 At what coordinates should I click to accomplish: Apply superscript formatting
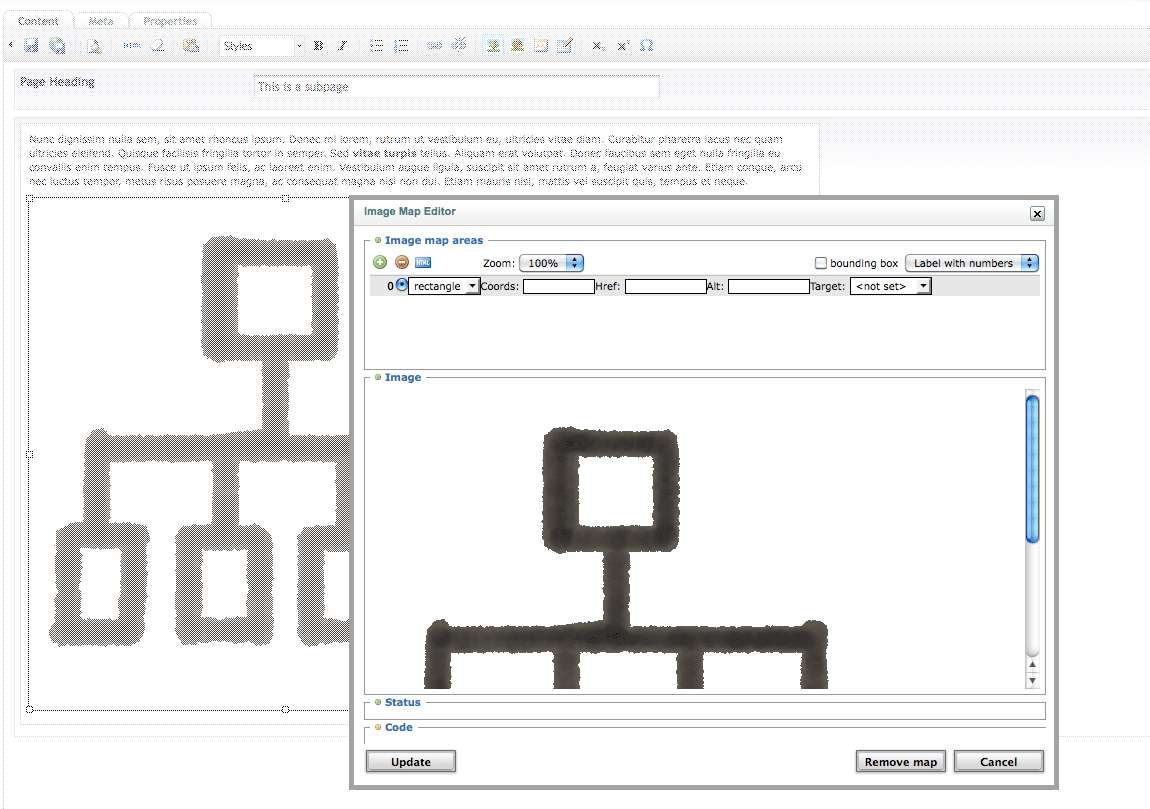[623, 45]
